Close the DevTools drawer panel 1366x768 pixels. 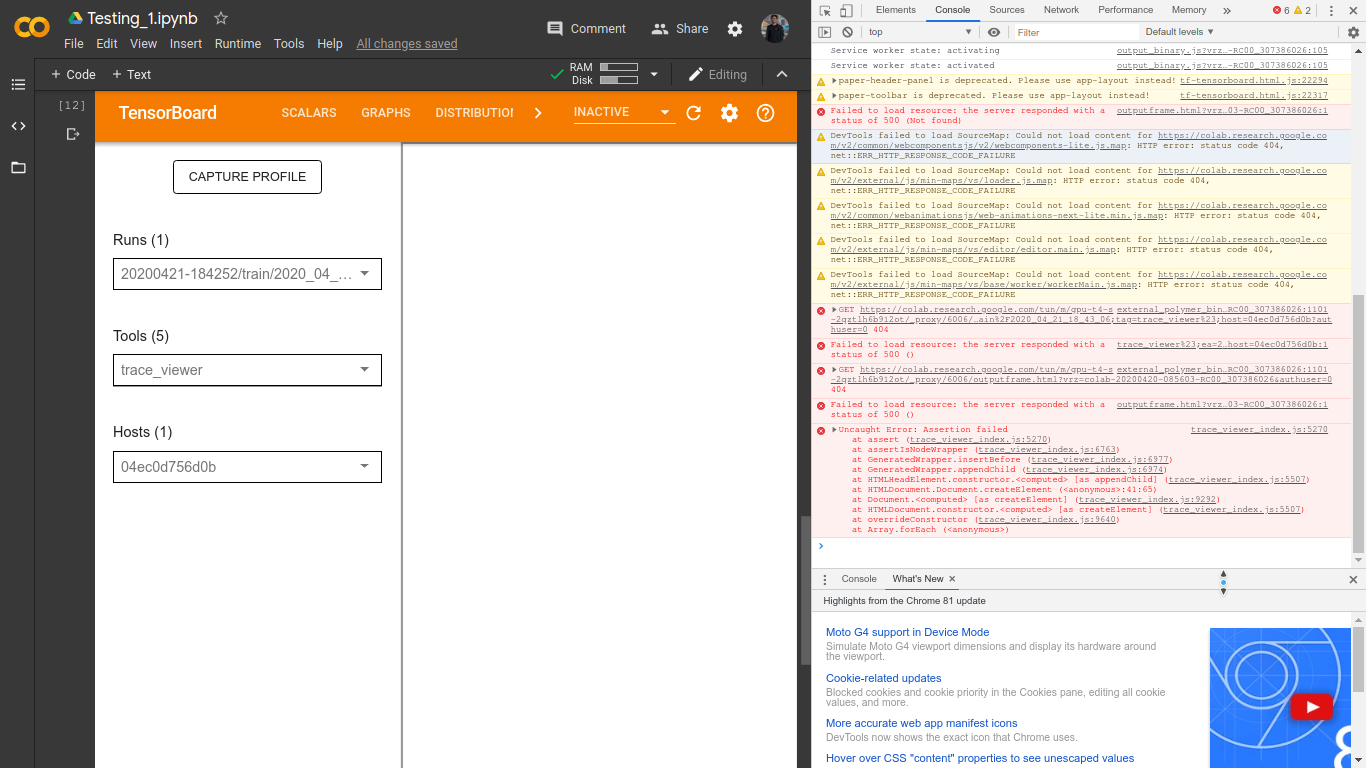[x=1353, y=579]
